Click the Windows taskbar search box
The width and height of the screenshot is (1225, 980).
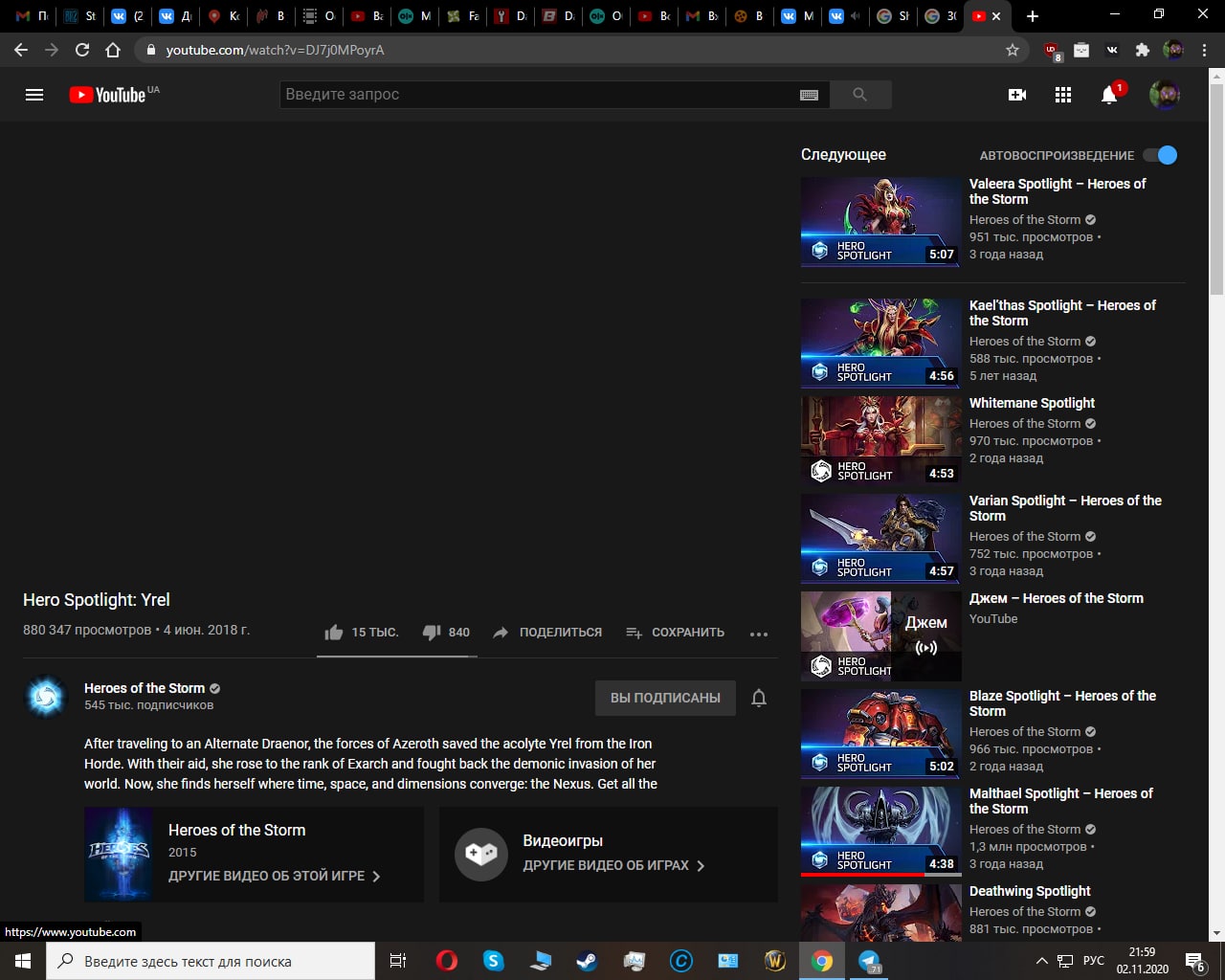coord(211,961)
